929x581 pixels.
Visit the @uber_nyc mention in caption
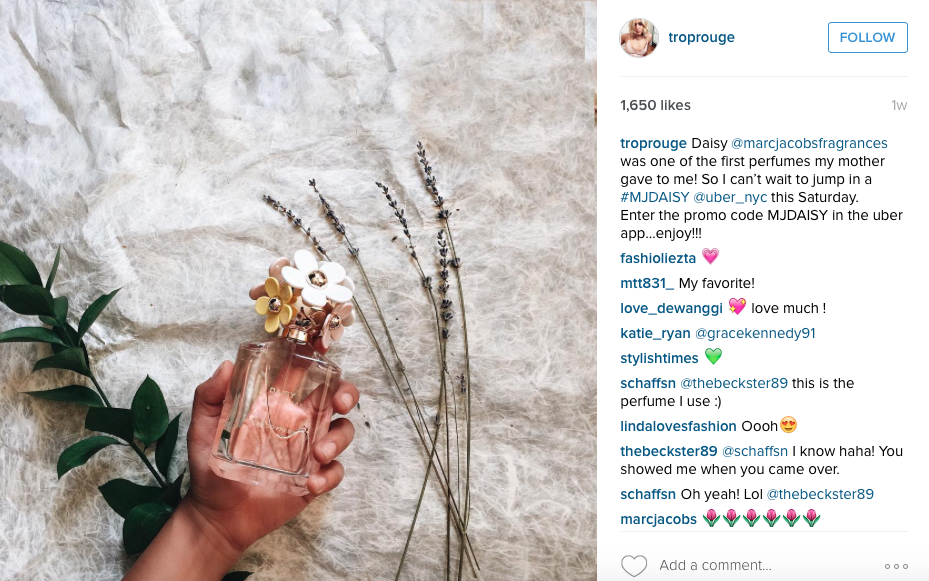[730, 197]
